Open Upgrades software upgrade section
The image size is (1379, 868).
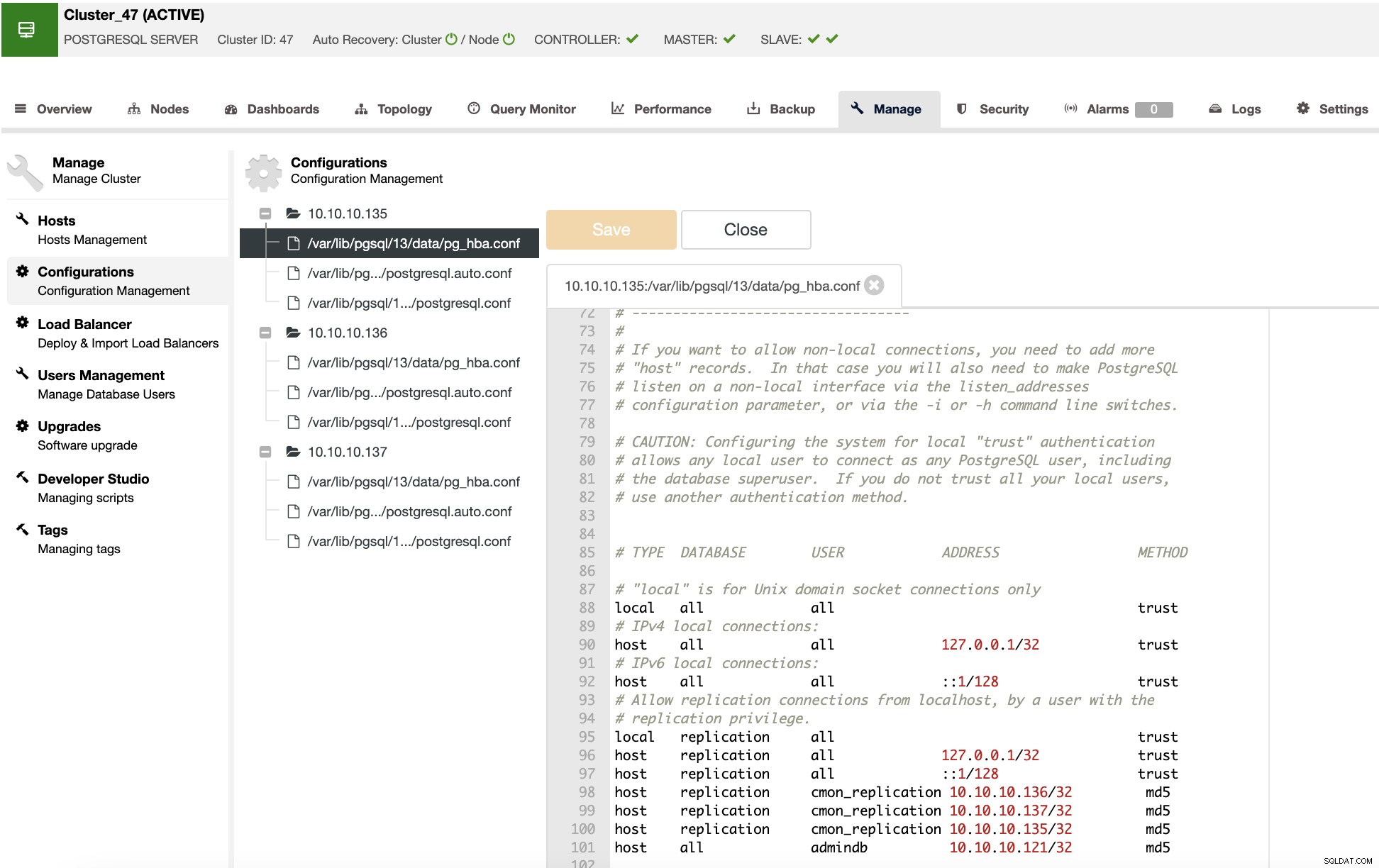coord(118,435)
